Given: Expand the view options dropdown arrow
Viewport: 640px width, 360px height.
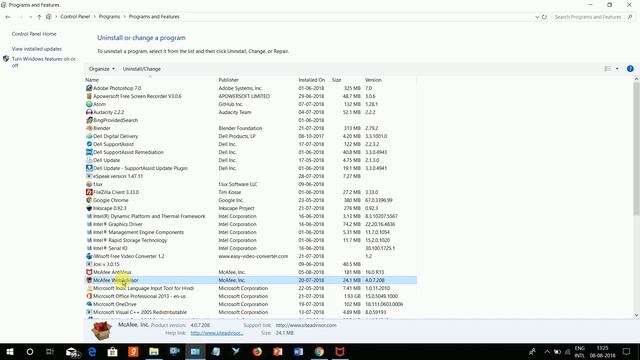Looking at the screenshot, I should point(617,69).
